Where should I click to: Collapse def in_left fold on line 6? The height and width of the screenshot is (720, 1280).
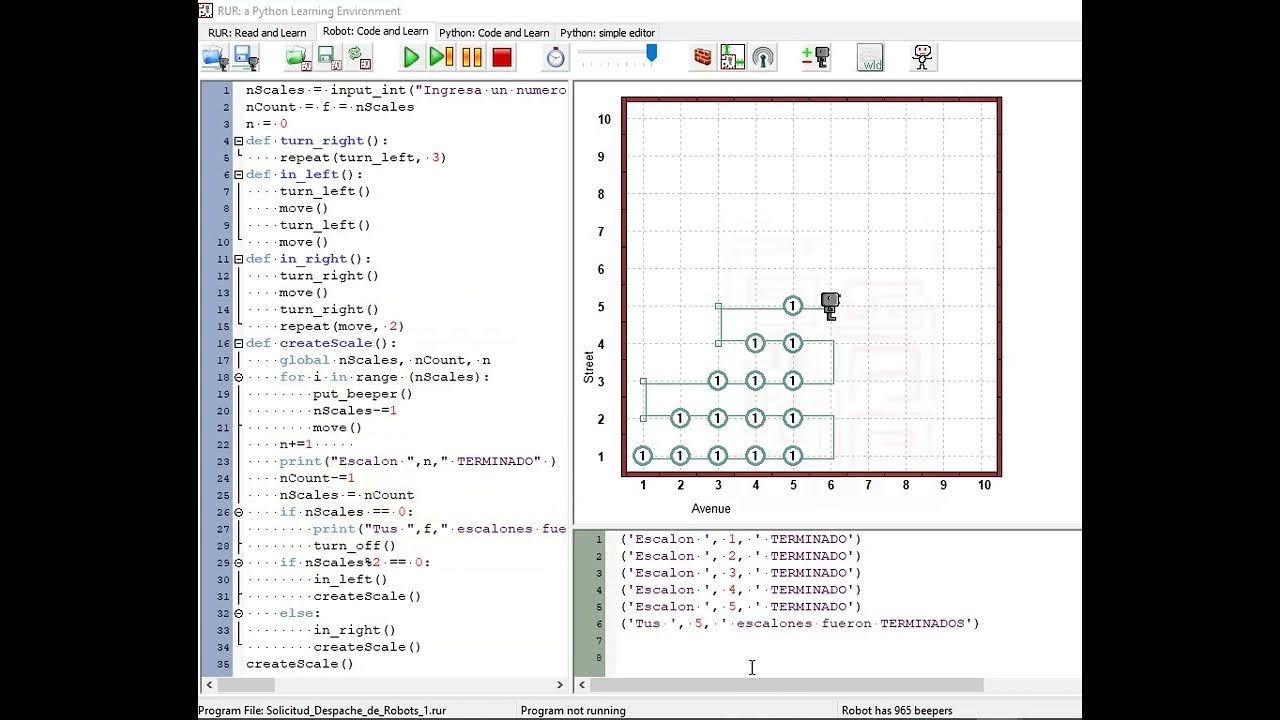tap(238, 175)
